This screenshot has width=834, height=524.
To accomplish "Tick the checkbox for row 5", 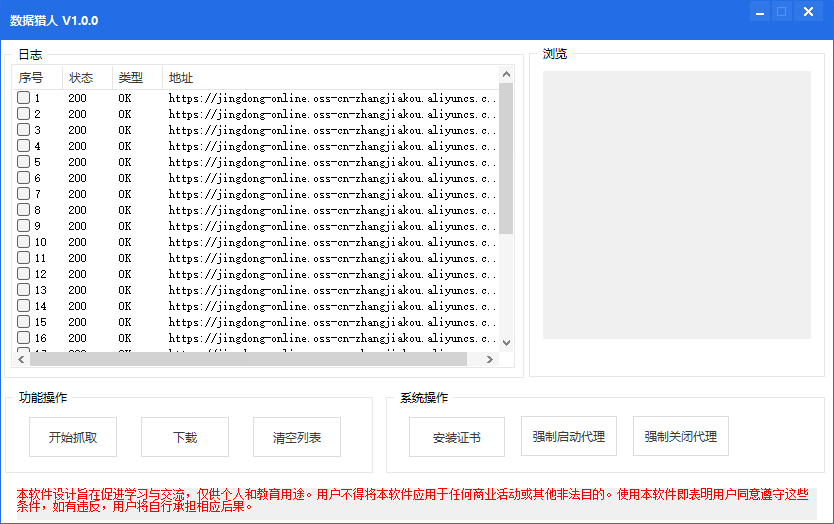I will pyautogui.click(x=23, y=162).
